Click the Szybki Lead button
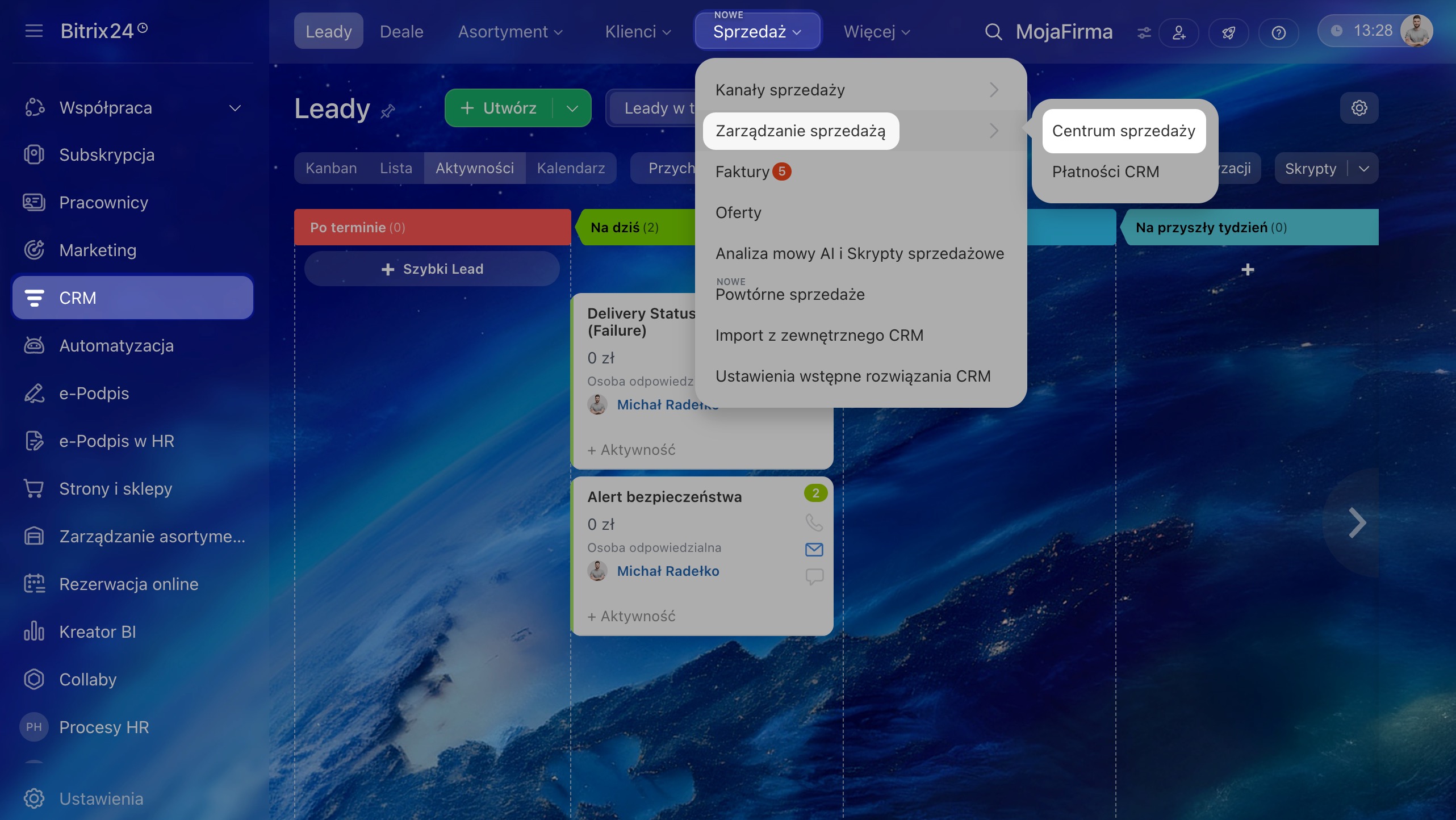The image size is (1456, 820). pos(432,269)
